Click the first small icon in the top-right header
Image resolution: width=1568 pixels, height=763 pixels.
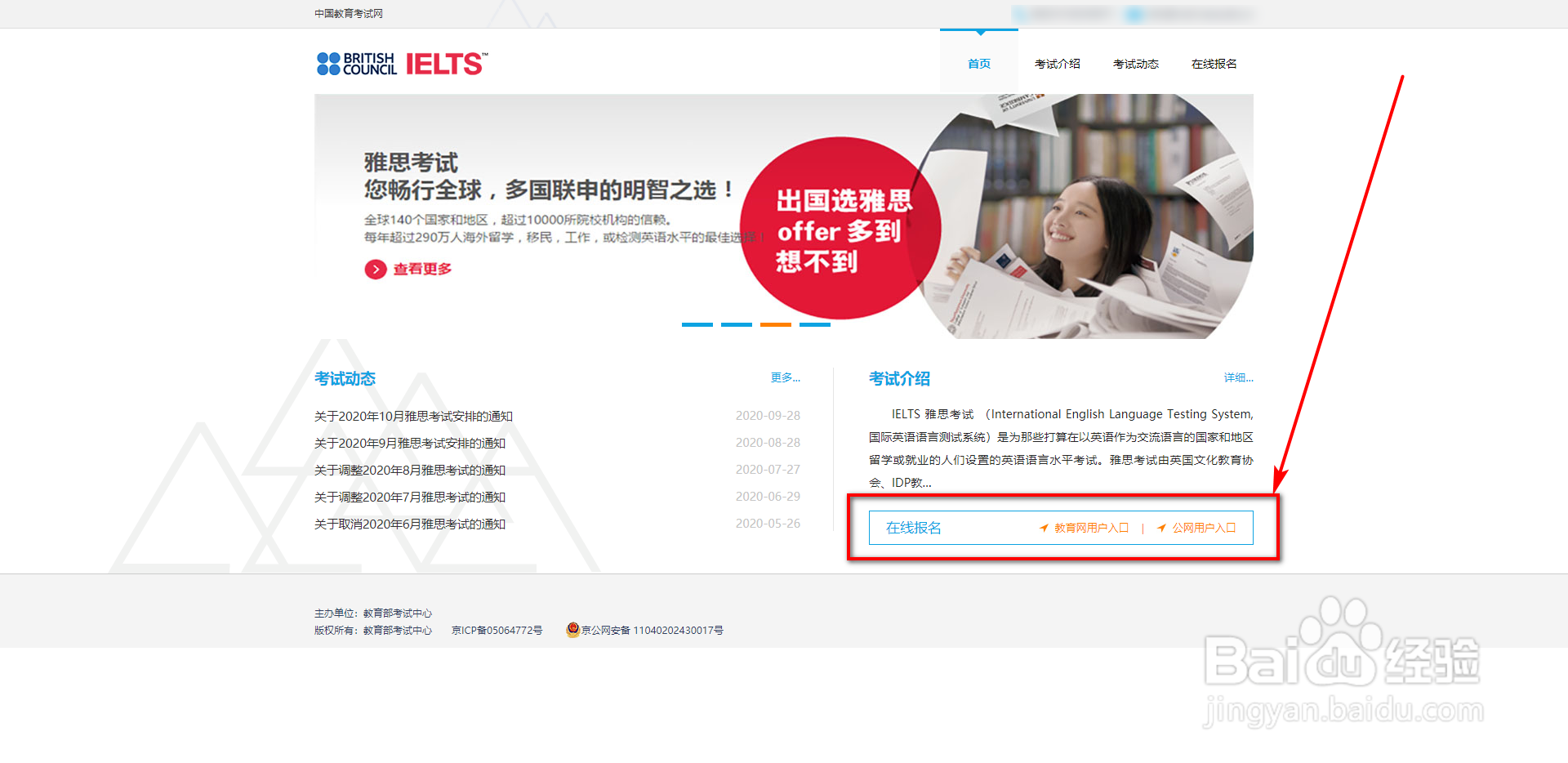coord(1019,15)
